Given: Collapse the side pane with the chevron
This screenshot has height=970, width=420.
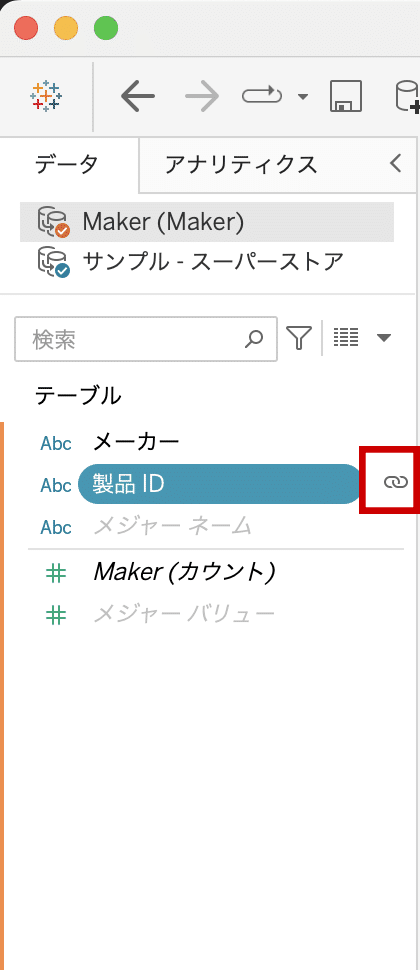Looking at the screenshot, I should coord(396,163).
